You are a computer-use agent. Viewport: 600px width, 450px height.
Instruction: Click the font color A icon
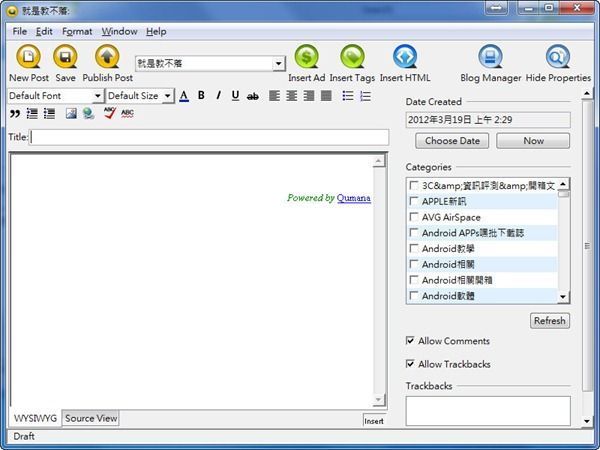(184, 96)
